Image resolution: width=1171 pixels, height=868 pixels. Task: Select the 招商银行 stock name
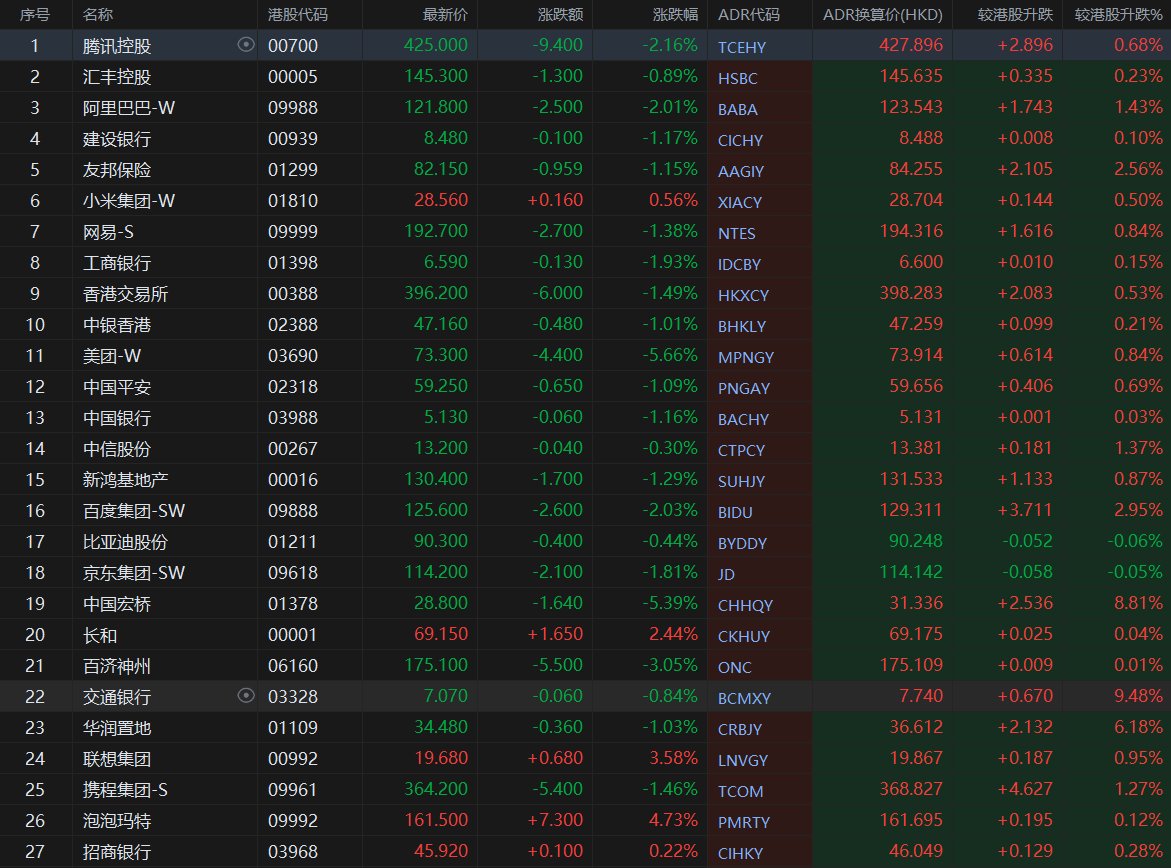117,852
